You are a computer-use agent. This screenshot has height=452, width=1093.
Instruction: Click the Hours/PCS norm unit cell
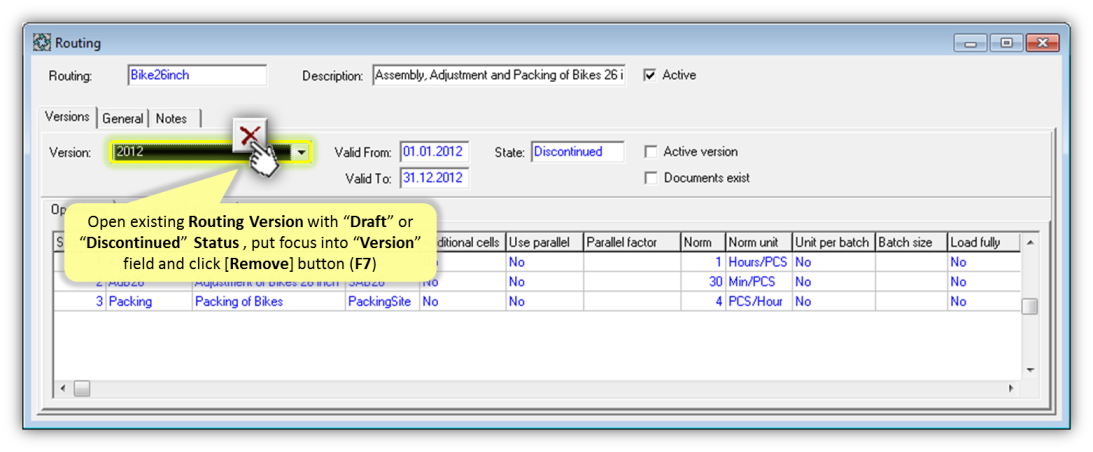coord(758,262)
